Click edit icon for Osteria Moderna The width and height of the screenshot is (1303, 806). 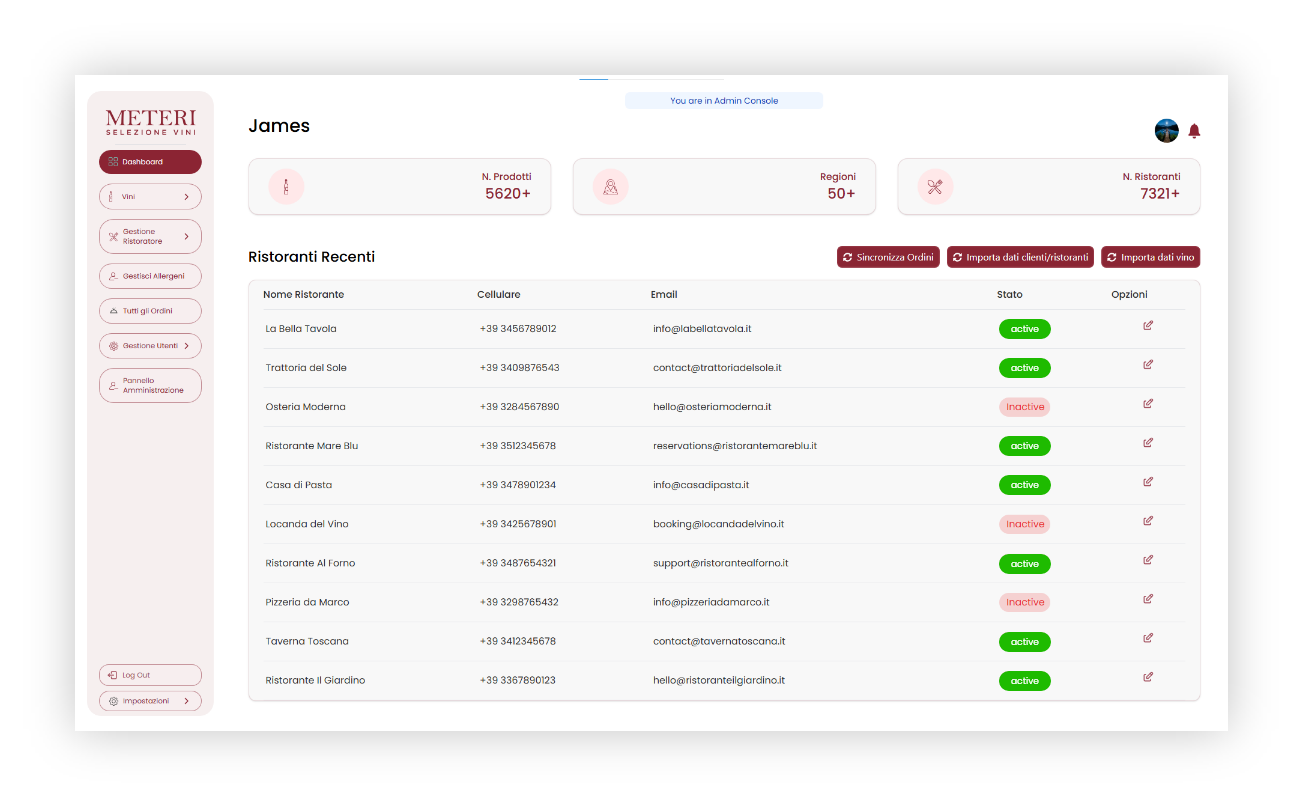(1147, 403)
